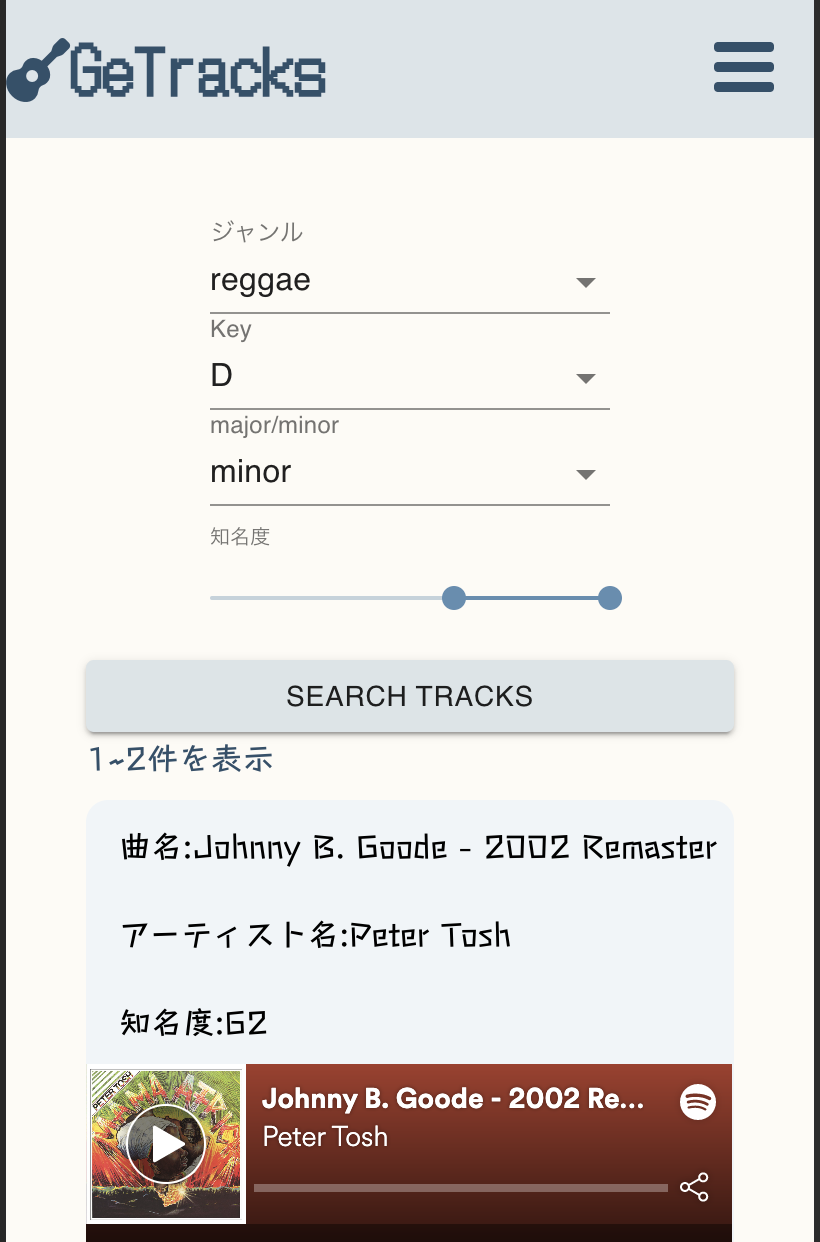Click the Spotify logo on the player
Image resolution: width=820 pixels, height=1242 pixels.
[699, 1102]
